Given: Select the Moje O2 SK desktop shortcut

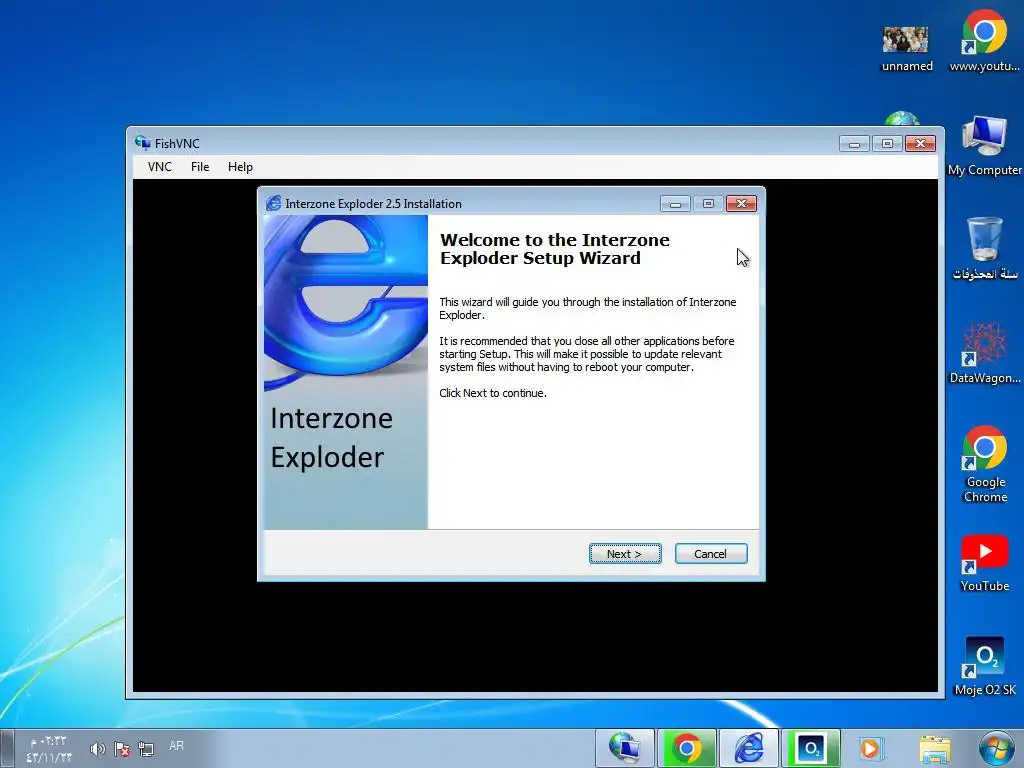Looking at the screenshot, I should click(x=985, y=666).
